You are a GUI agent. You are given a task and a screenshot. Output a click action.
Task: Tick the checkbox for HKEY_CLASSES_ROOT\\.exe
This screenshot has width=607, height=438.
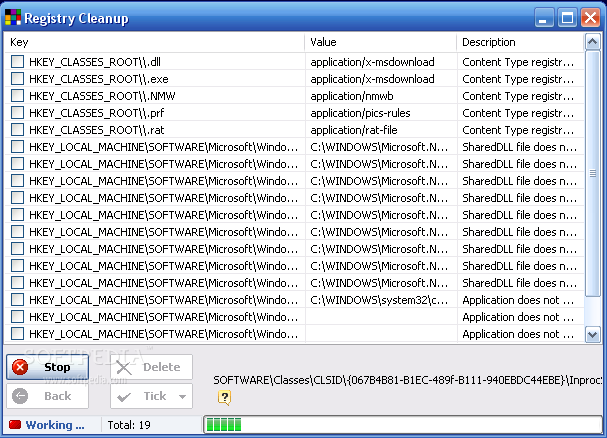pyautogui.click(x=17, y=79)
